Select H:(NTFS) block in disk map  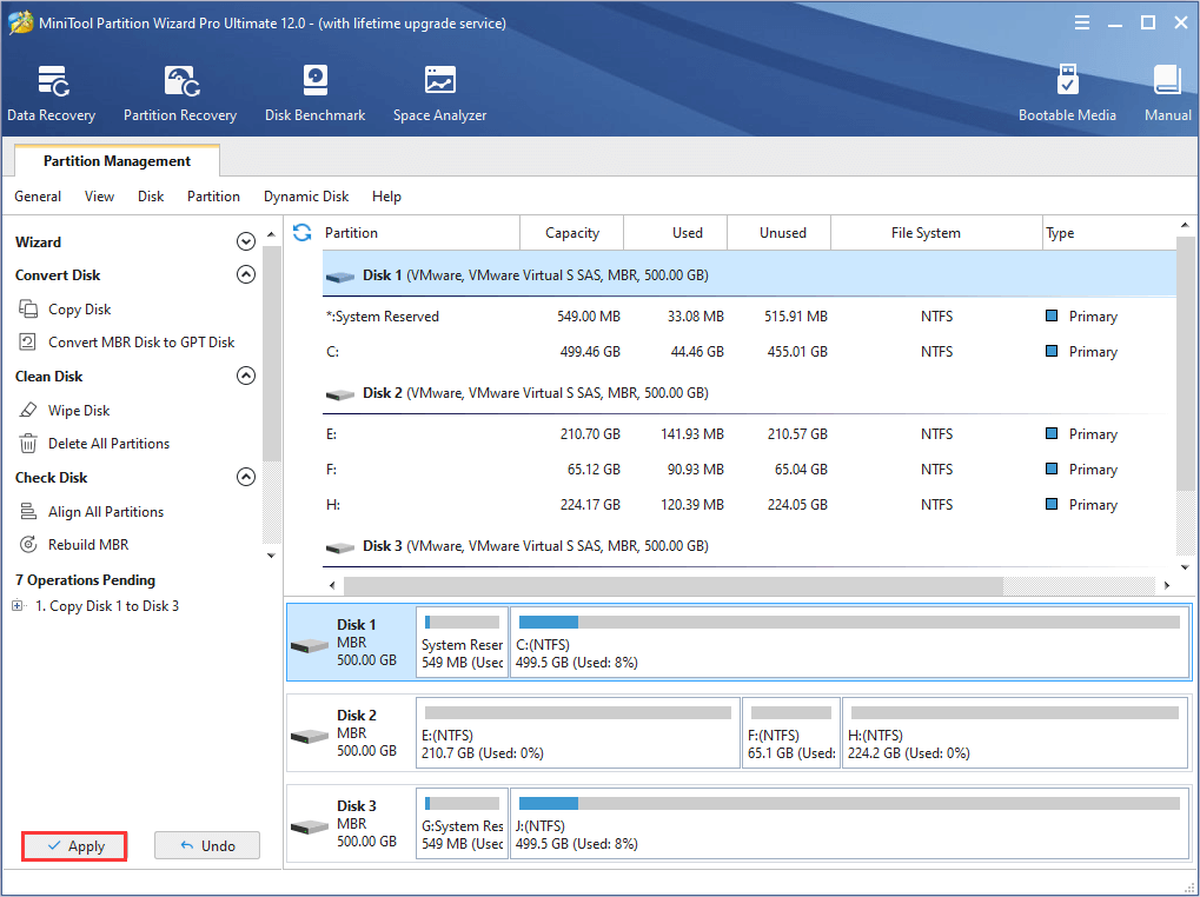(1017, 734)
